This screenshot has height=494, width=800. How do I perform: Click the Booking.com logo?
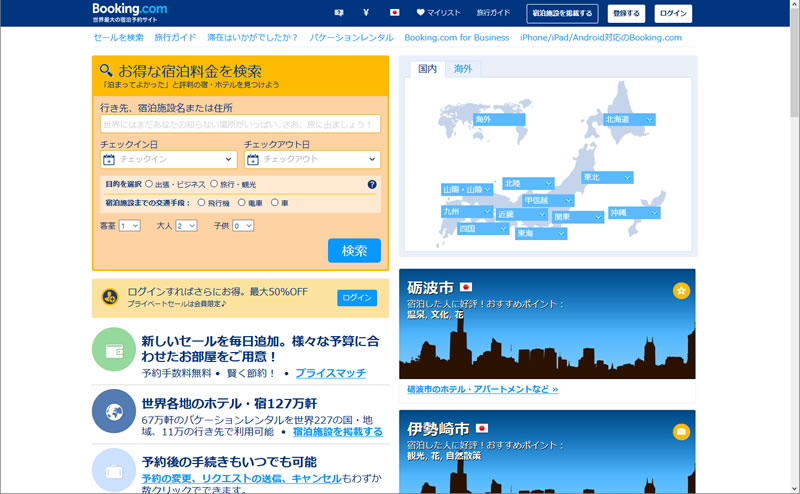pyautogui.click(x=130, y=9)
